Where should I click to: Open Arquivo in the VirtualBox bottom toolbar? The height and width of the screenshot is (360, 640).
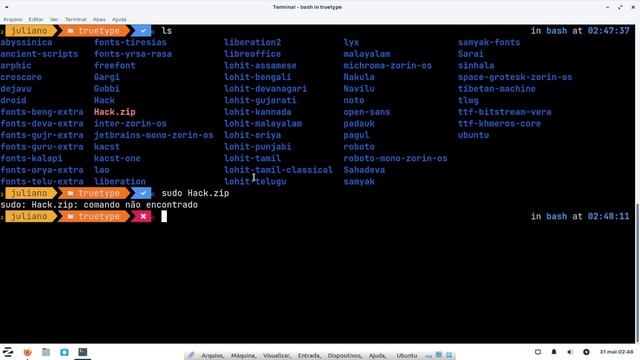pyautogui.click(x=213, y=356)
